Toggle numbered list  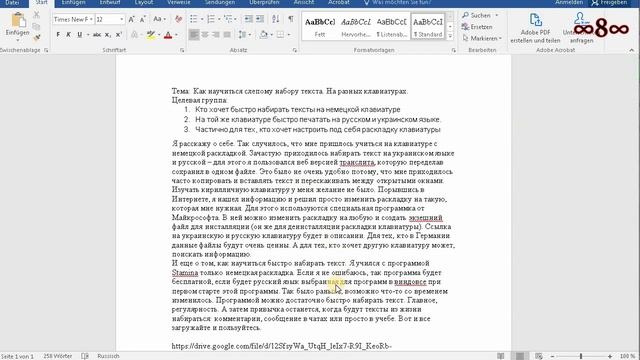211,19
